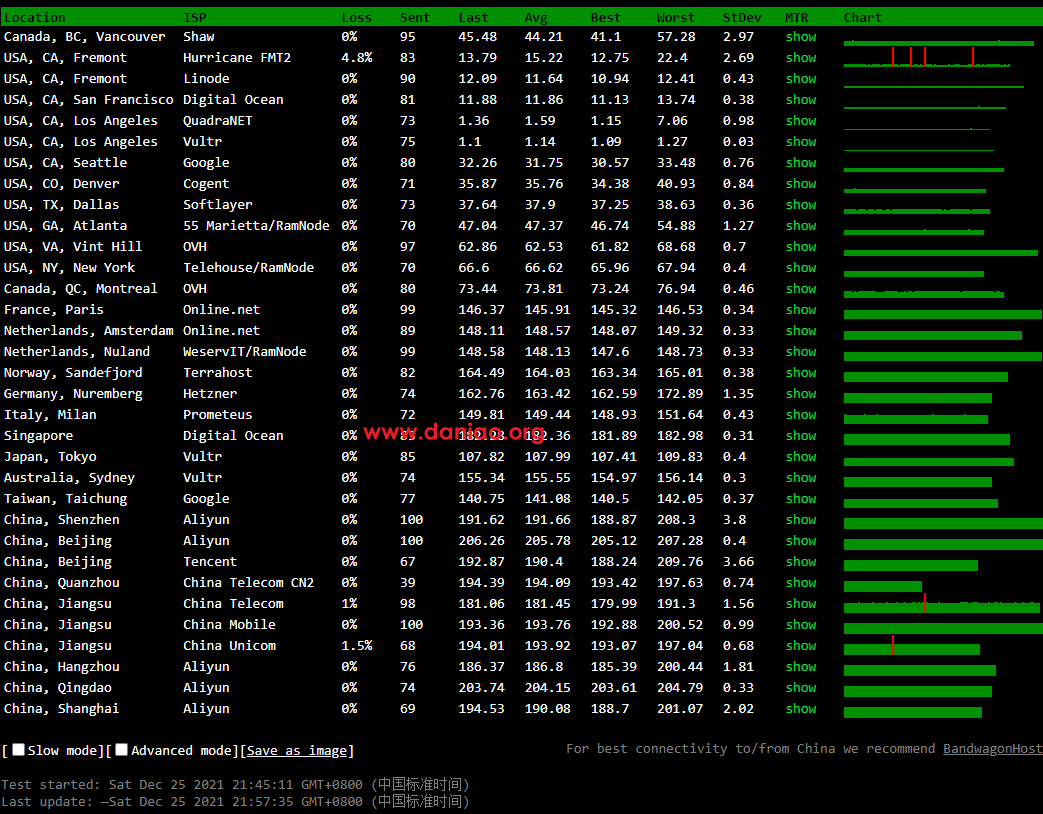Show MTR for Jiangsu China Unicom
The image size is (1043, 814).
(801, 646)
